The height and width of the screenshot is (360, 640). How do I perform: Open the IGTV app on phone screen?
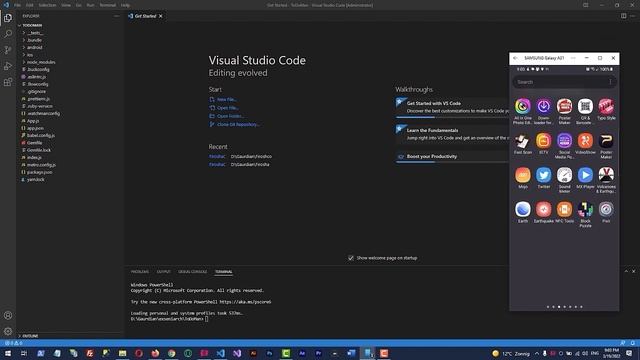click(x=543, y=143)
